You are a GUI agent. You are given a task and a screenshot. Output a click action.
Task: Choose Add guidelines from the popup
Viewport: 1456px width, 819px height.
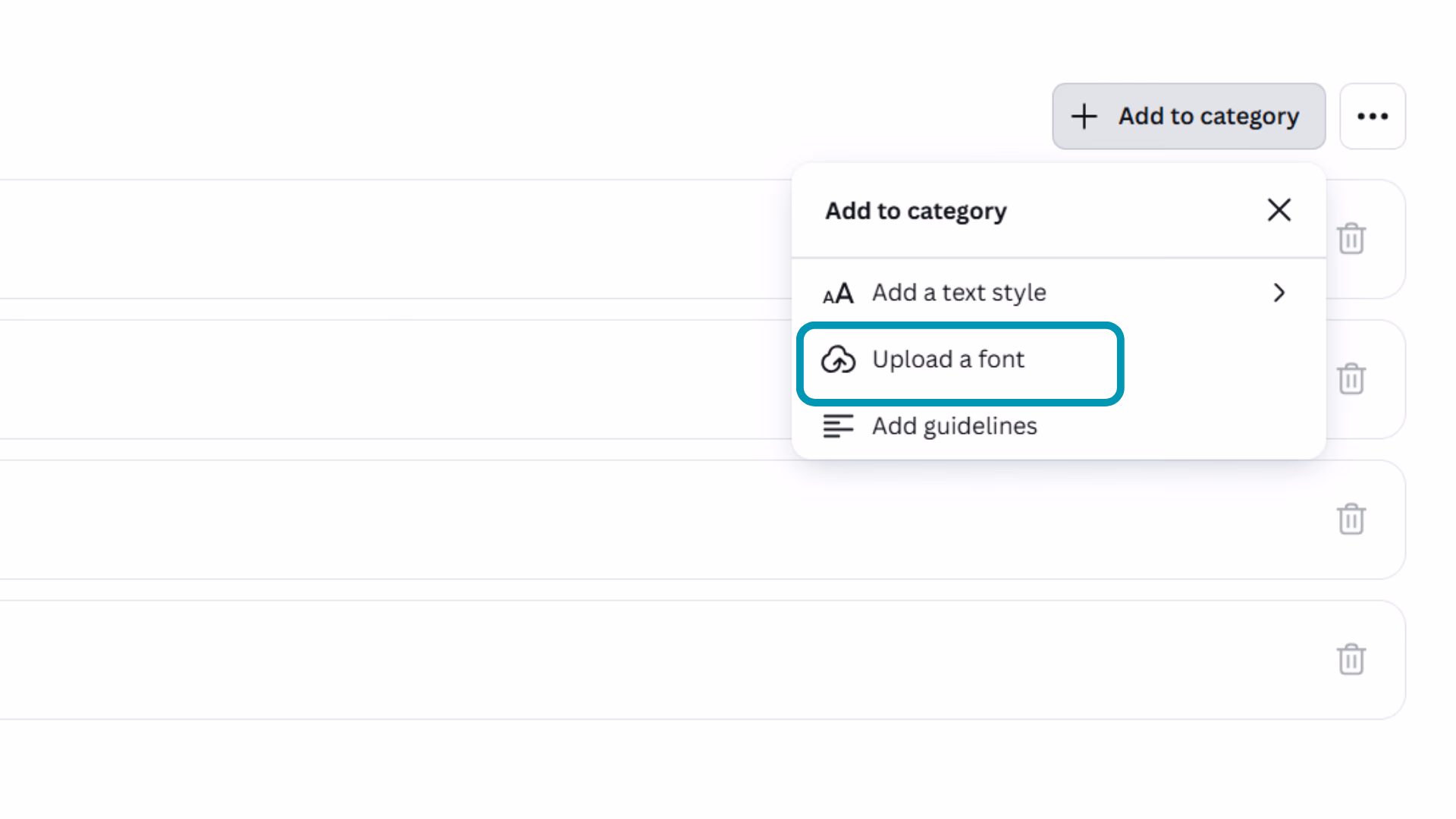[954, 426]
